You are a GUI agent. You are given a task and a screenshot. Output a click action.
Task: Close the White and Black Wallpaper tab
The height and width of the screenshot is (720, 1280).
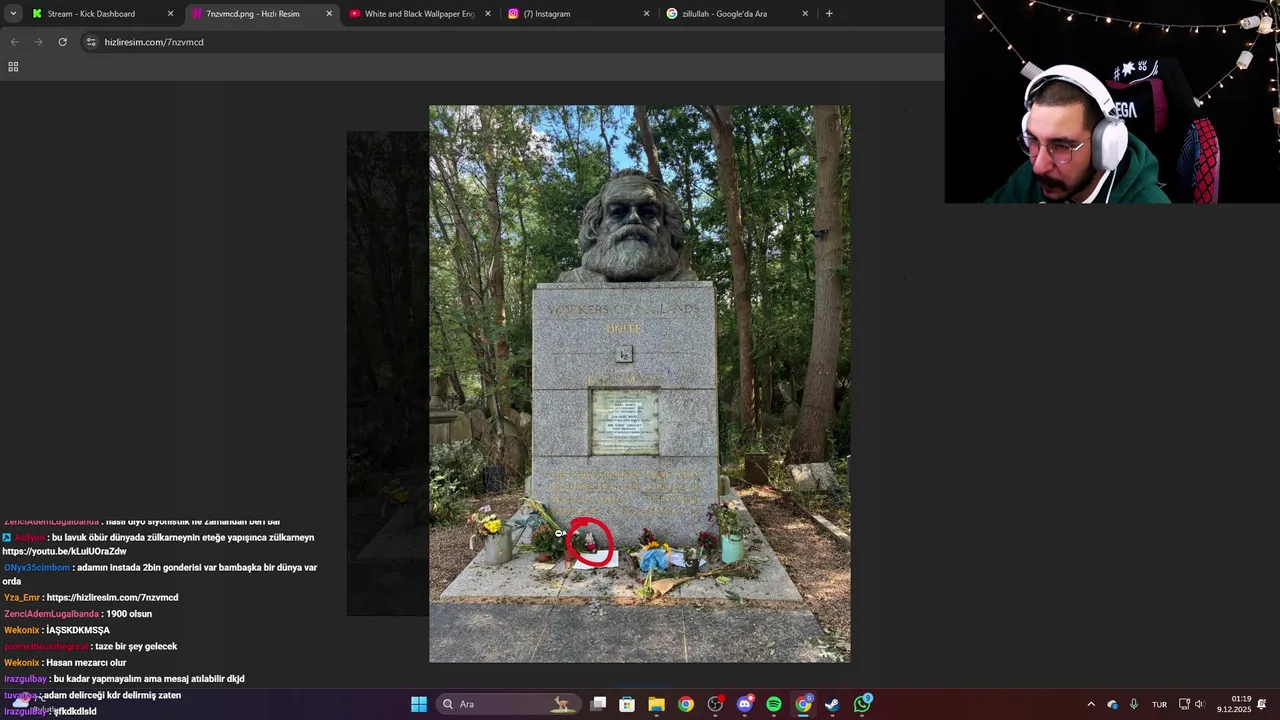pyautogui.click(x=488, y=14)
